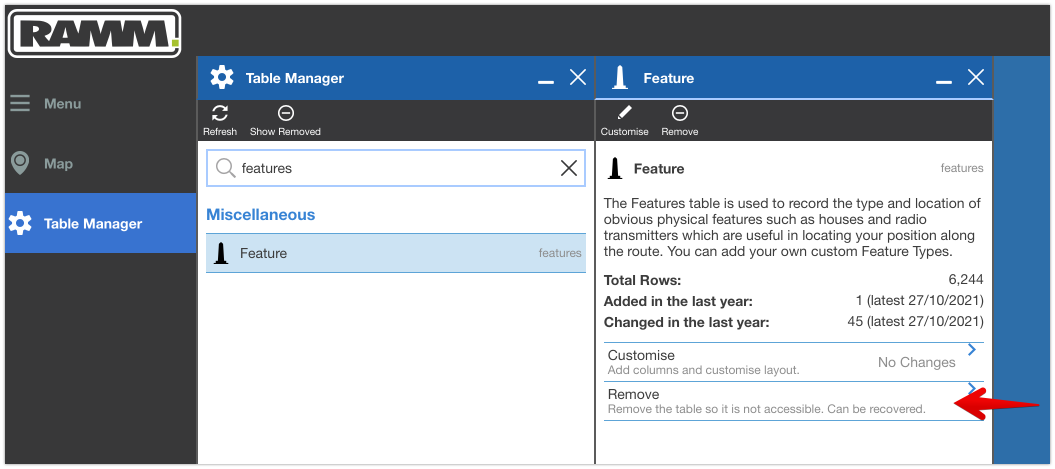Click the Feature icon in Feature panel header
Viewport: 1055px width, 469px height.
coord(620,78)
